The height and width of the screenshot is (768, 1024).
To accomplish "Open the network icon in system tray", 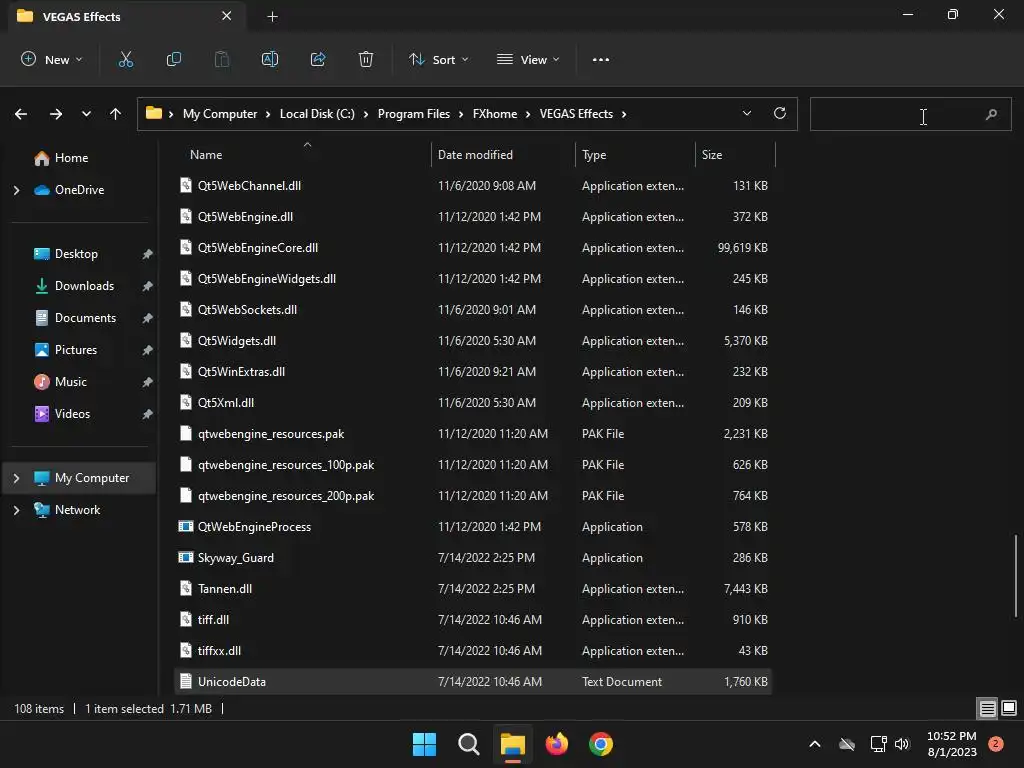I will pyautogui.click(x=878, y=744).
